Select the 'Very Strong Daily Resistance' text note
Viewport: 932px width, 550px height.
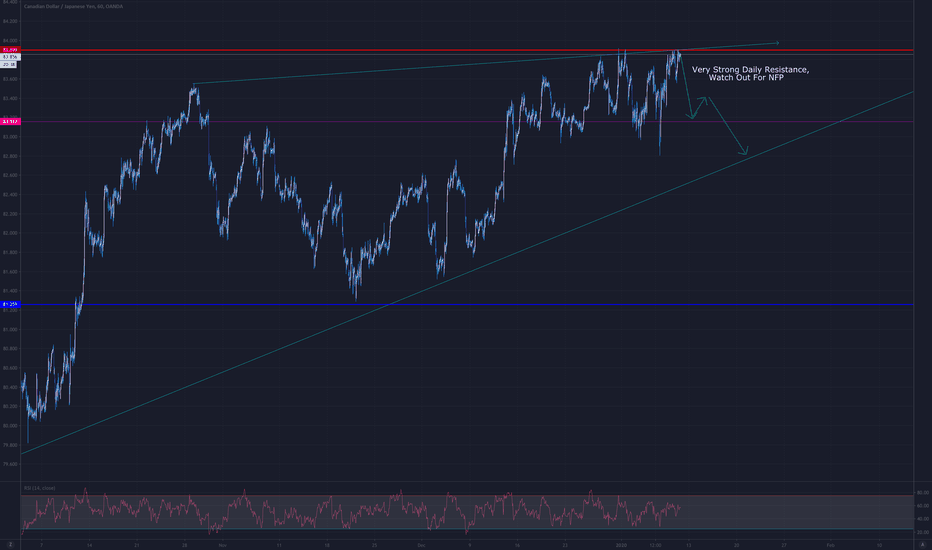[x=751, y=73]
